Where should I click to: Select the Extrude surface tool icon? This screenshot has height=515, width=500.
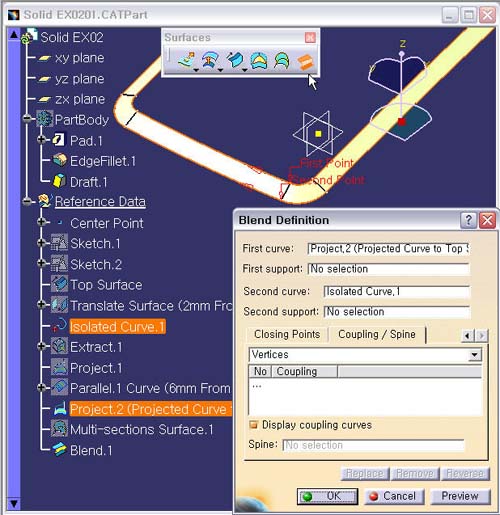[x=187, y=60]
